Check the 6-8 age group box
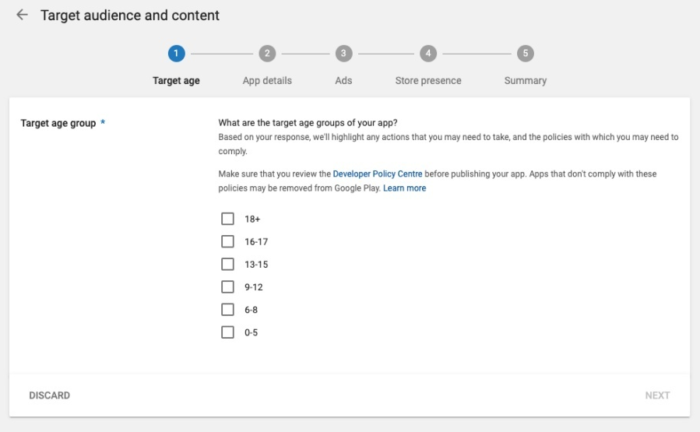This screenshot has height=432, width=700. 228,309
